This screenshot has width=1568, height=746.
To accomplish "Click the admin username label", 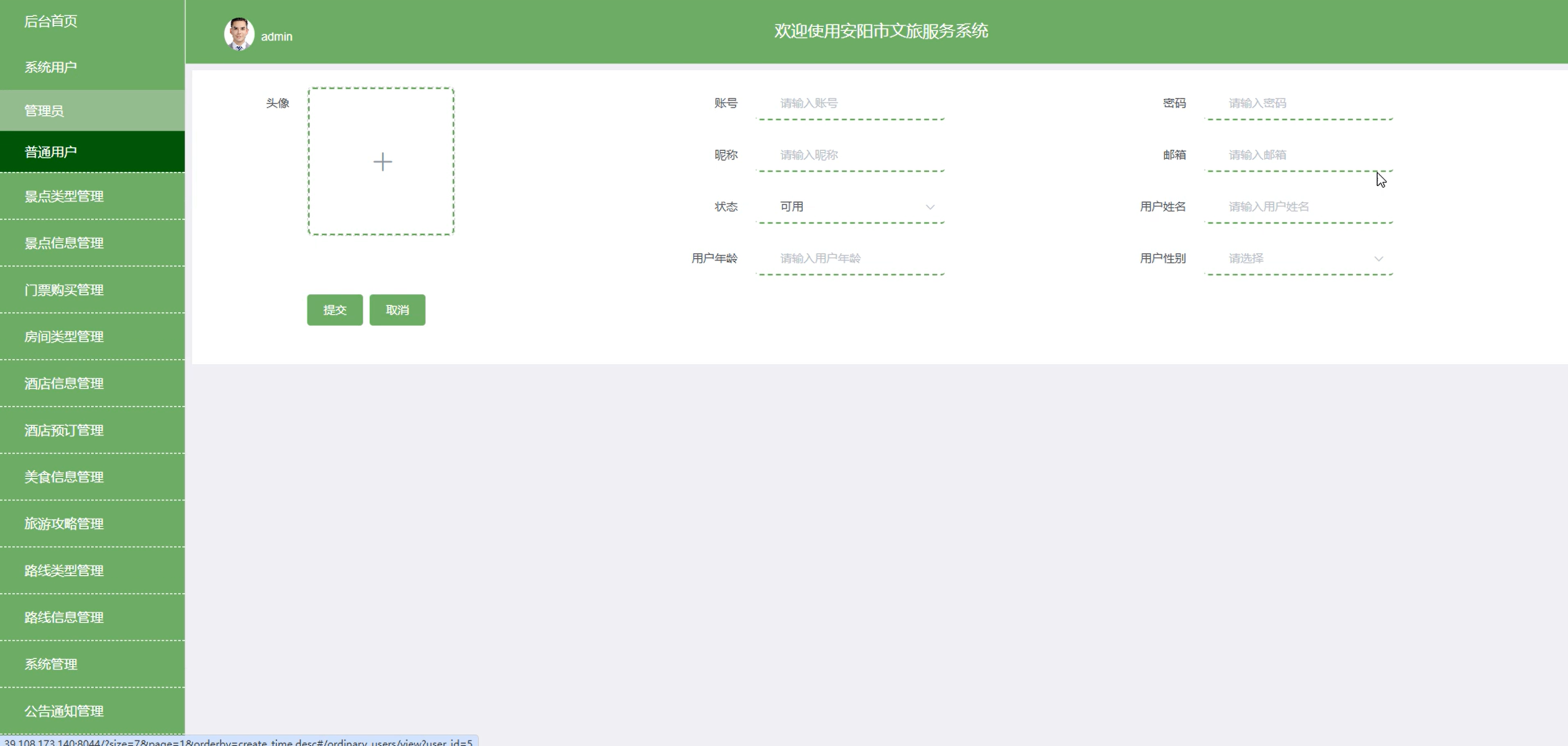I will [277, 37].
